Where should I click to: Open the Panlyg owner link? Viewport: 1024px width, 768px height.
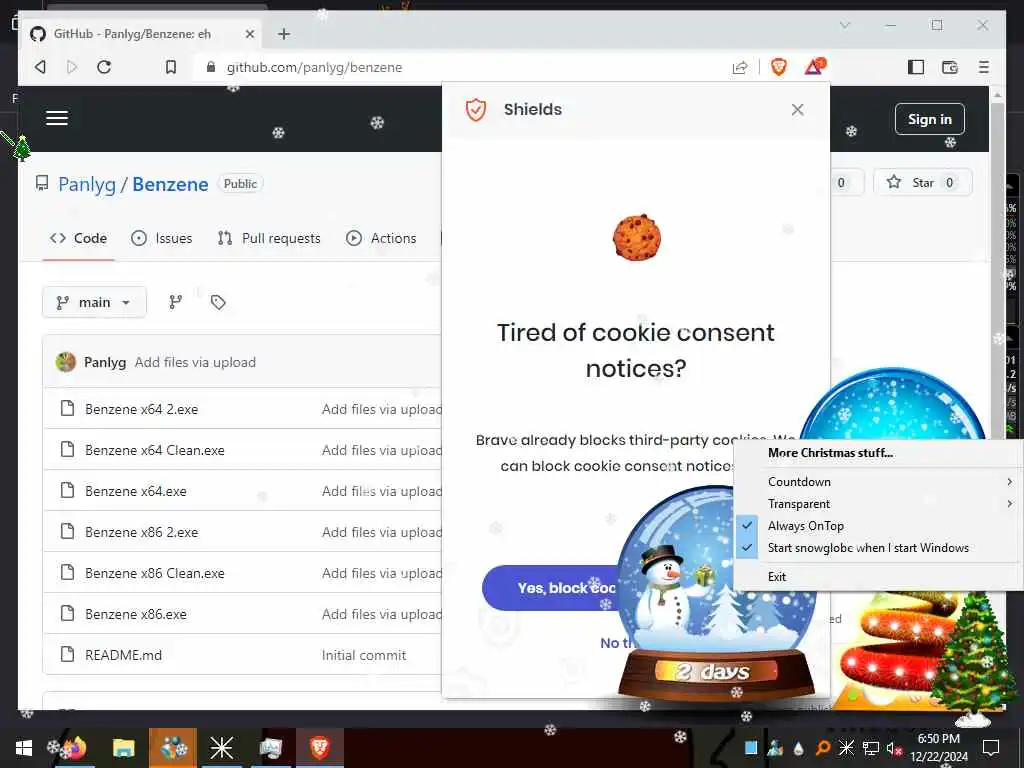[x=87, y=185]
